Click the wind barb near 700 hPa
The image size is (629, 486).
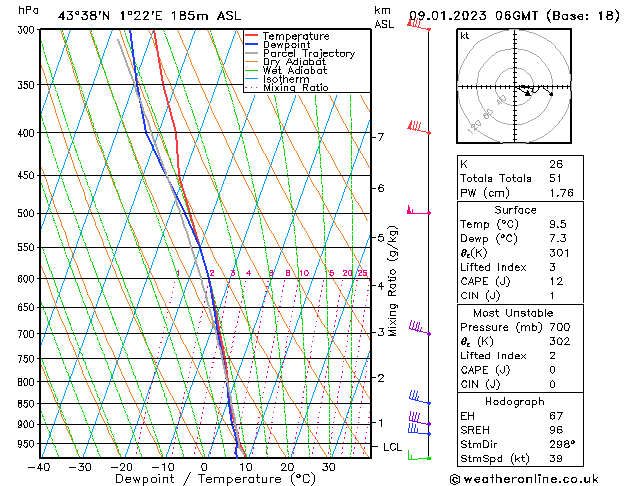pos(418,328)
